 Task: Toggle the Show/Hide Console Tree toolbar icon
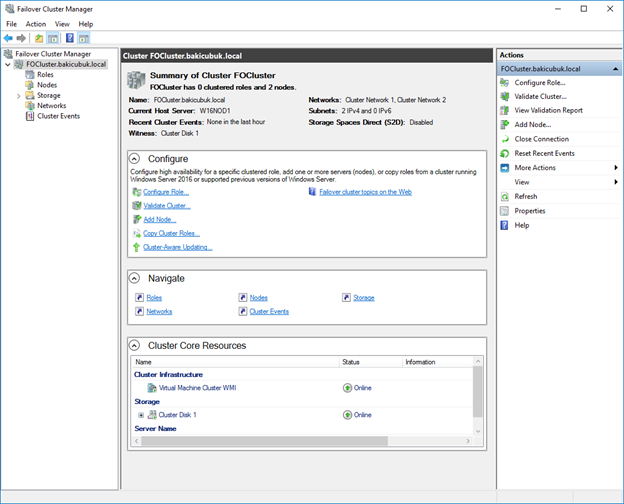53,38
